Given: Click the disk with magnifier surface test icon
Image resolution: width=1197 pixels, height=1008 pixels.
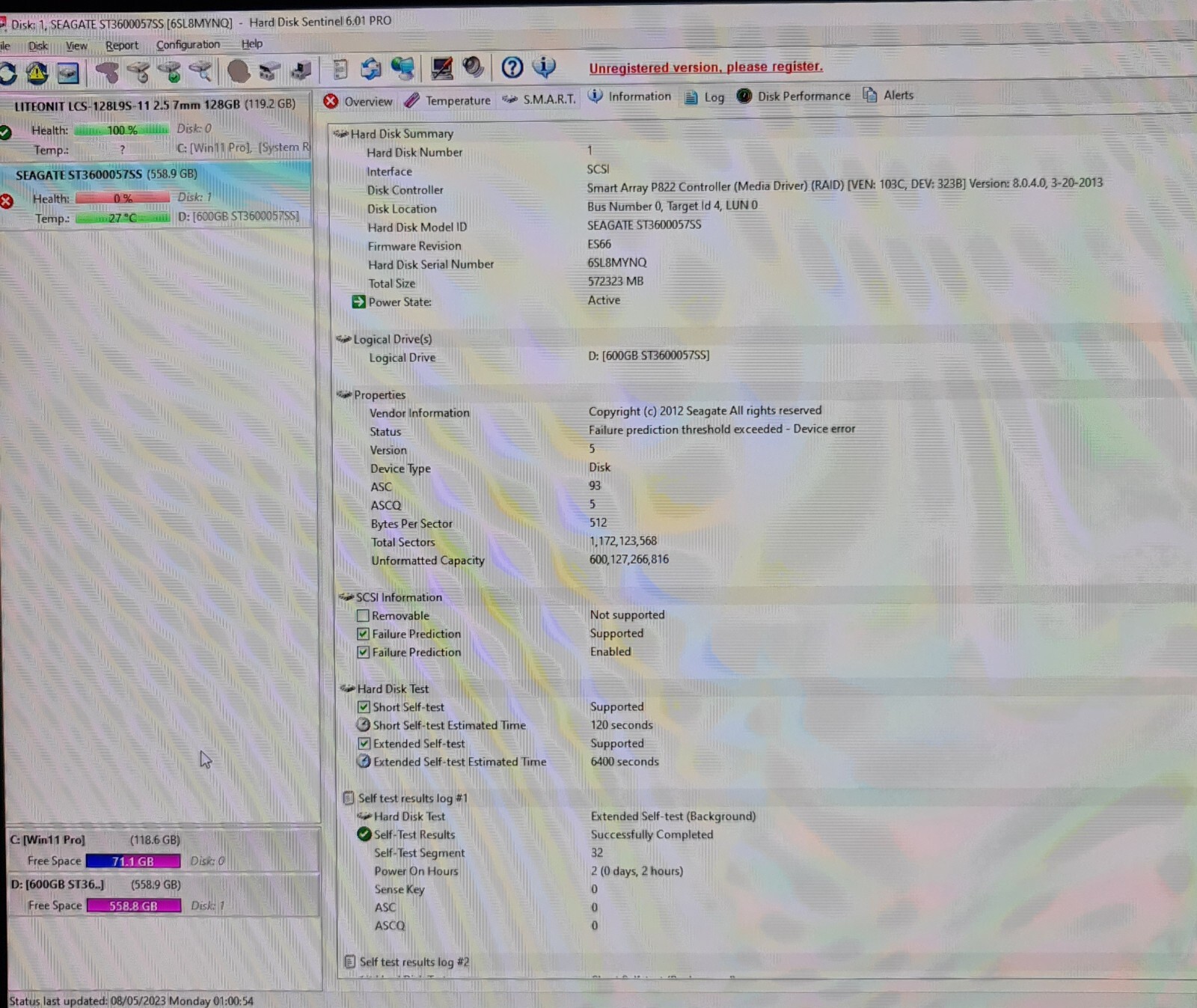Looking at the screenshot, I should tap(200, 72).
